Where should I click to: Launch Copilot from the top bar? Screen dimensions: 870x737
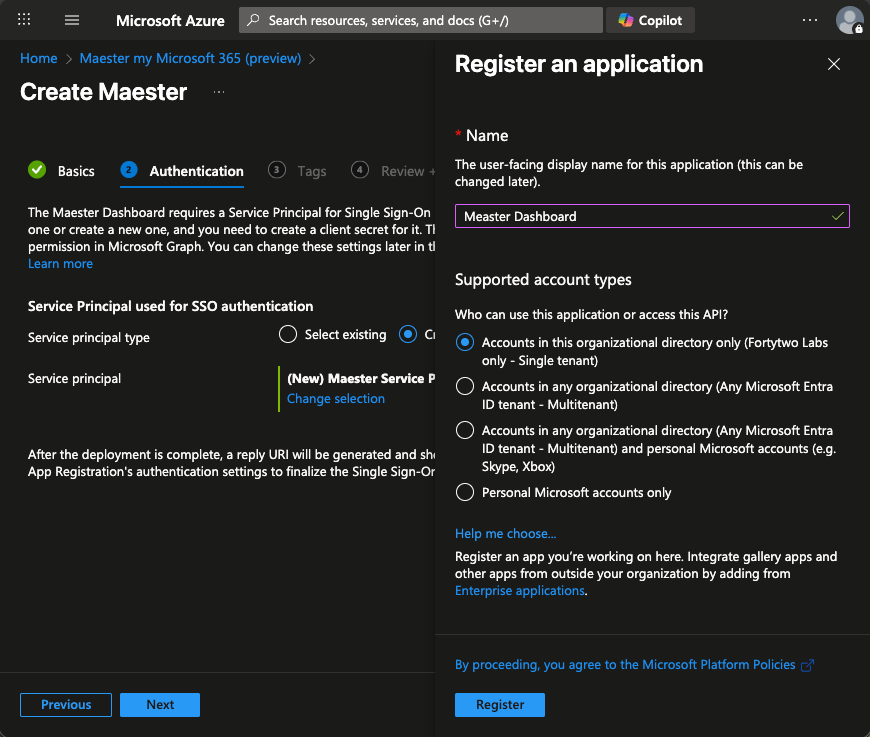650,20
